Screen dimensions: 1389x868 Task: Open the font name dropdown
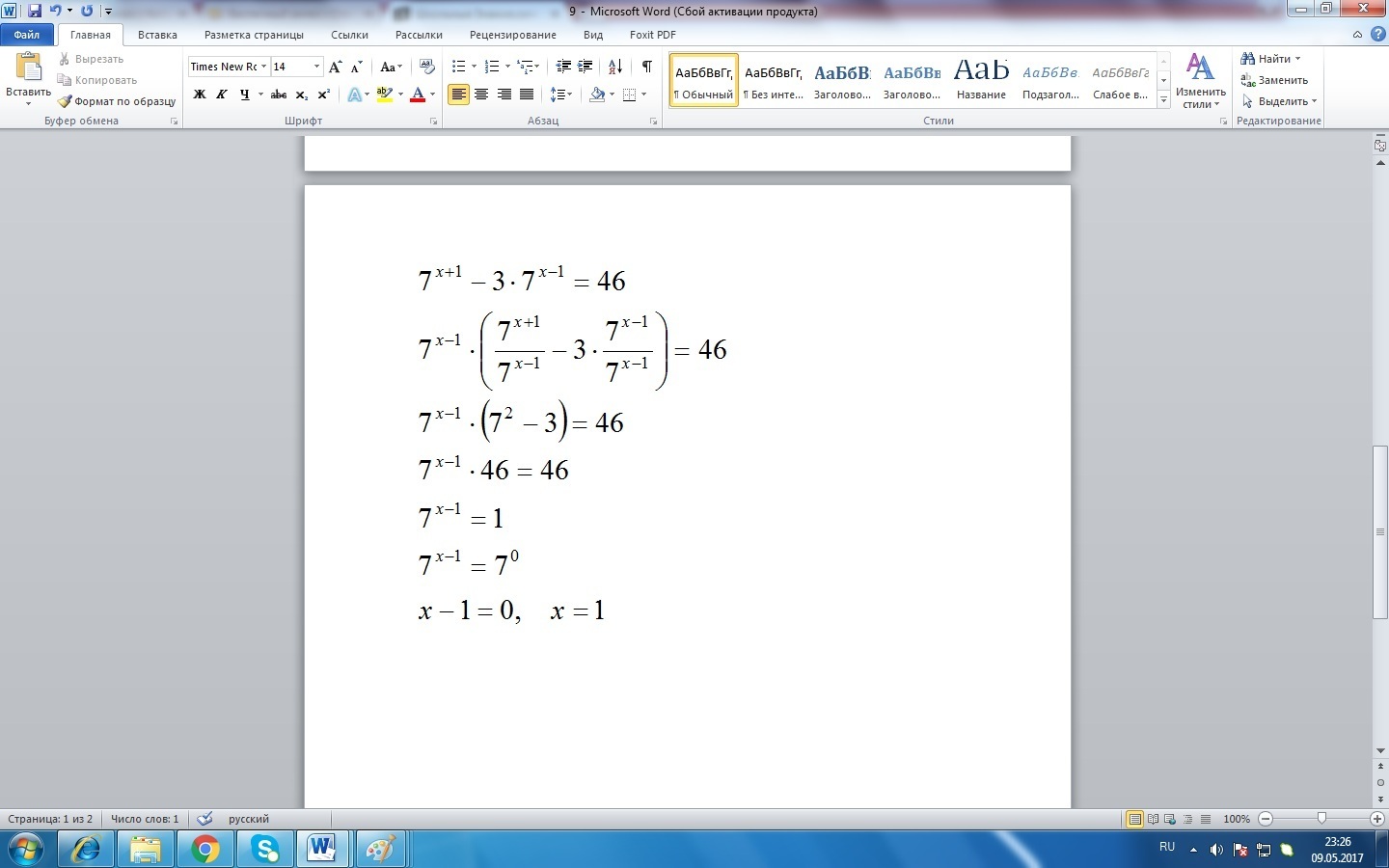[263, 67]
